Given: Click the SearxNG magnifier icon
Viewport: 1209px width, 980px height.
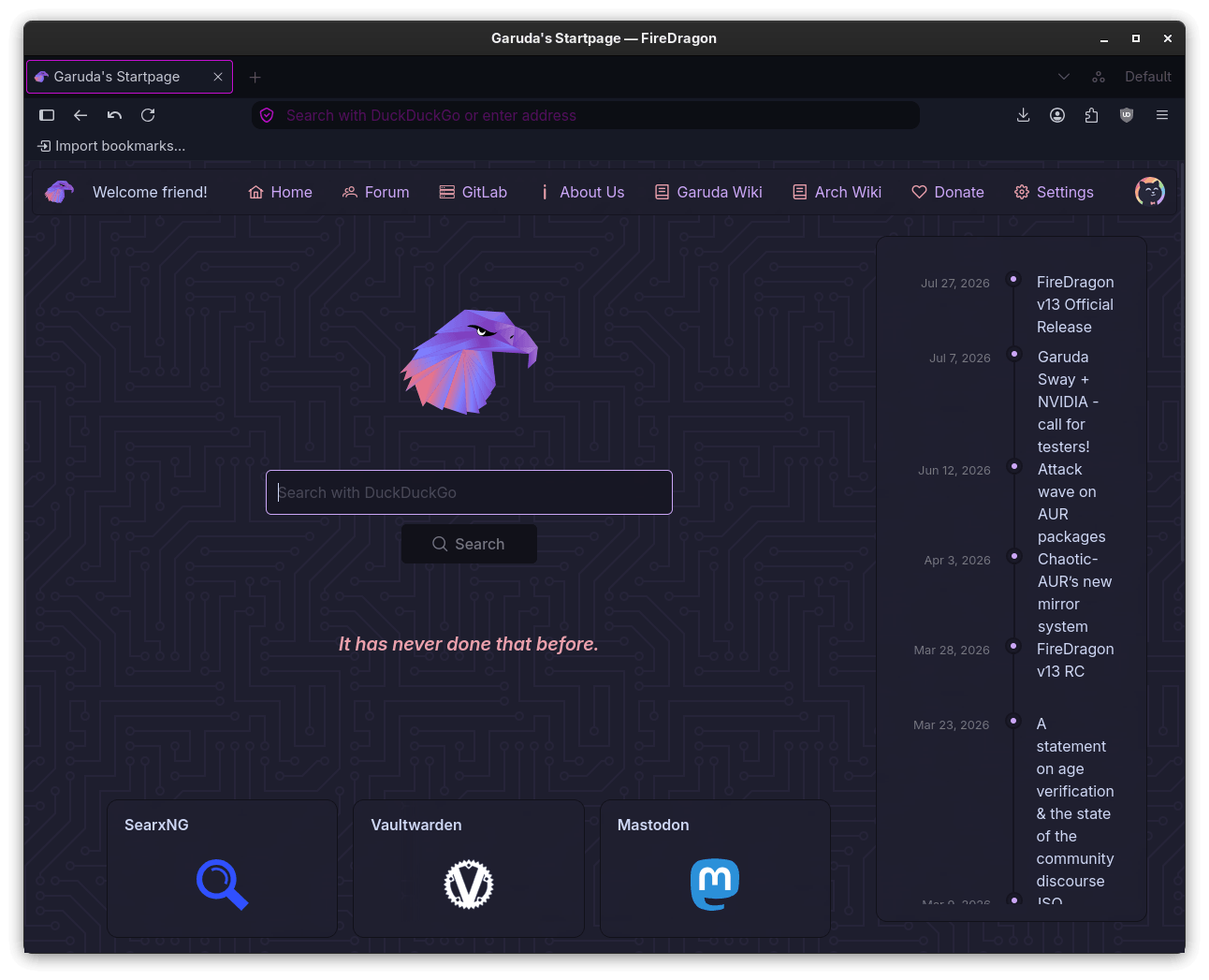Looking at the screenshot, I should click(x=223, y=885).
